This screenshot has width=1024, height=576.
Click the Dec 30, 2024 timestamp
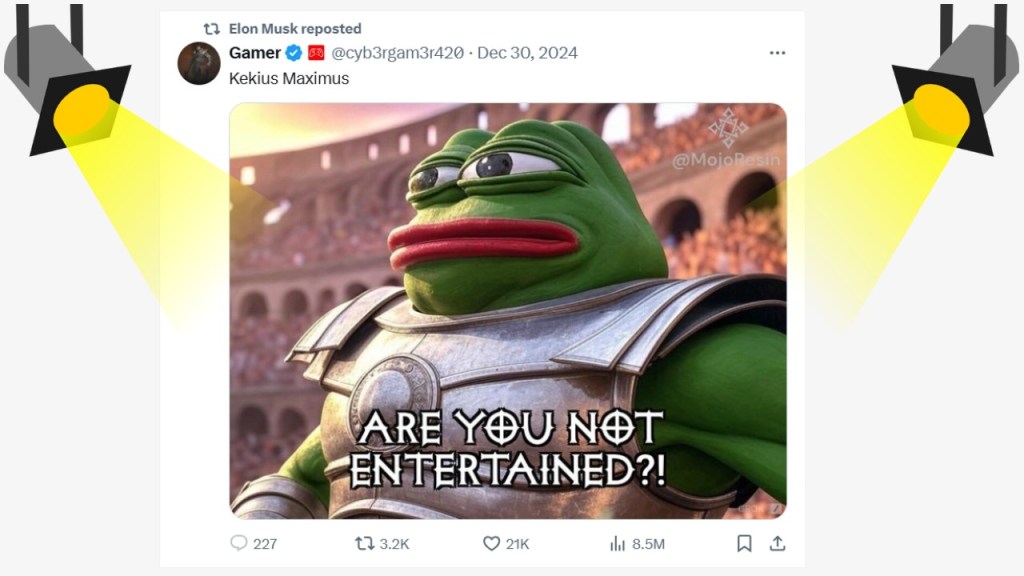(527, 53)
